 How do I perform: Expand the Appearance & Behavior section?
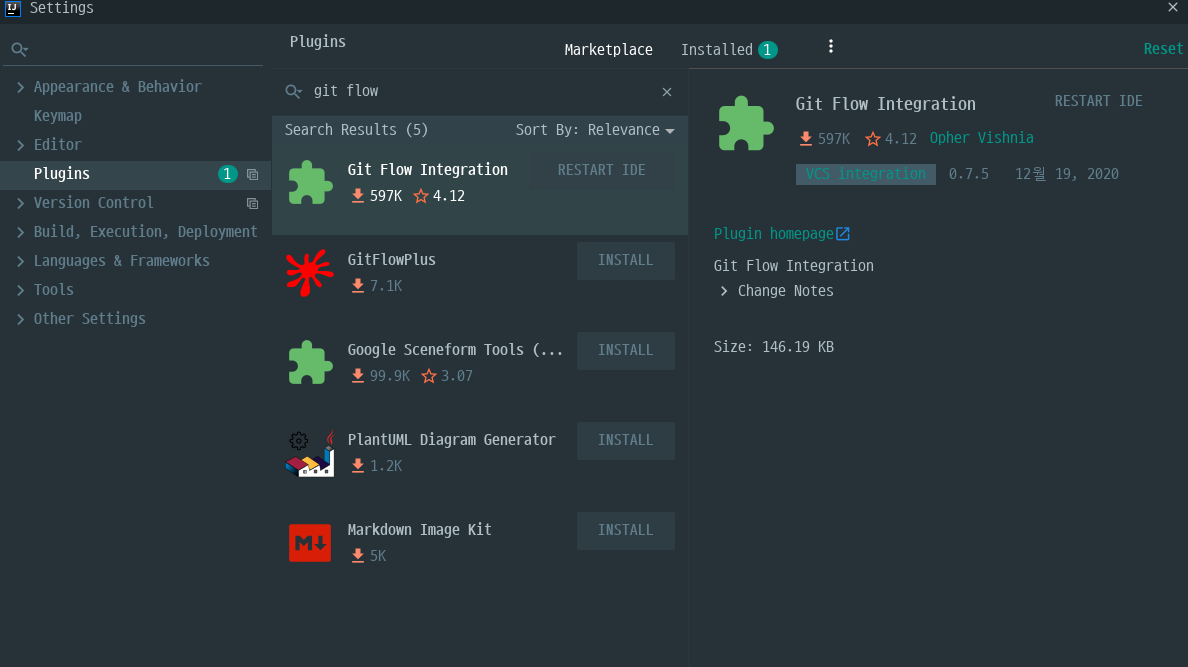click(20, 87)
